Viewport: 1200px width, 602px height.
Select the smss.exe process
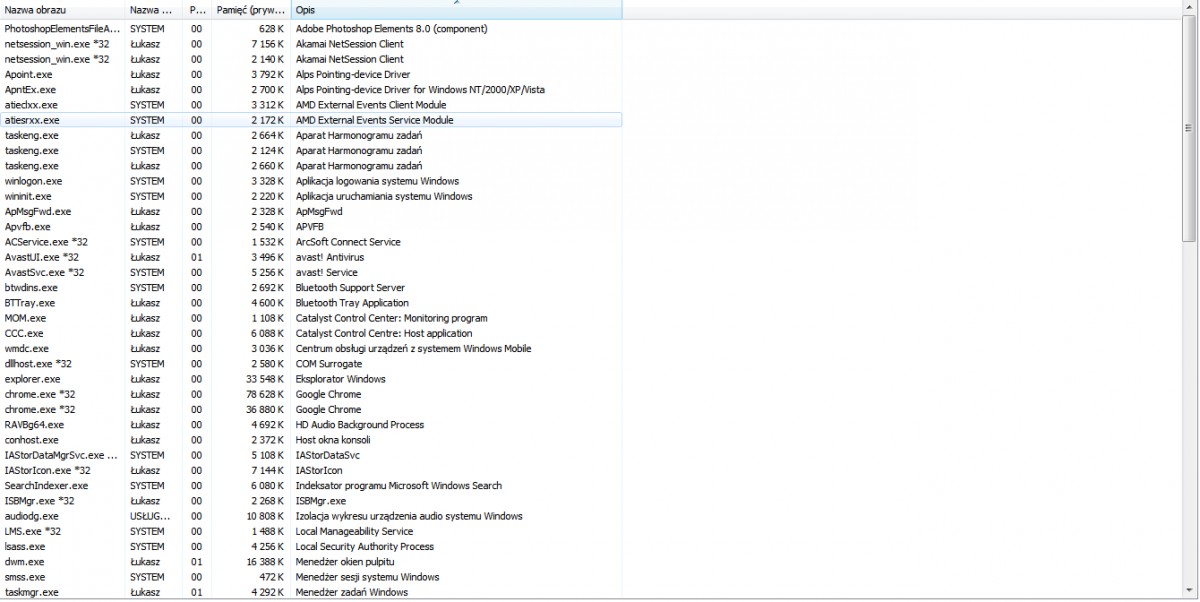pyautogui.click(x=311, y=577)
